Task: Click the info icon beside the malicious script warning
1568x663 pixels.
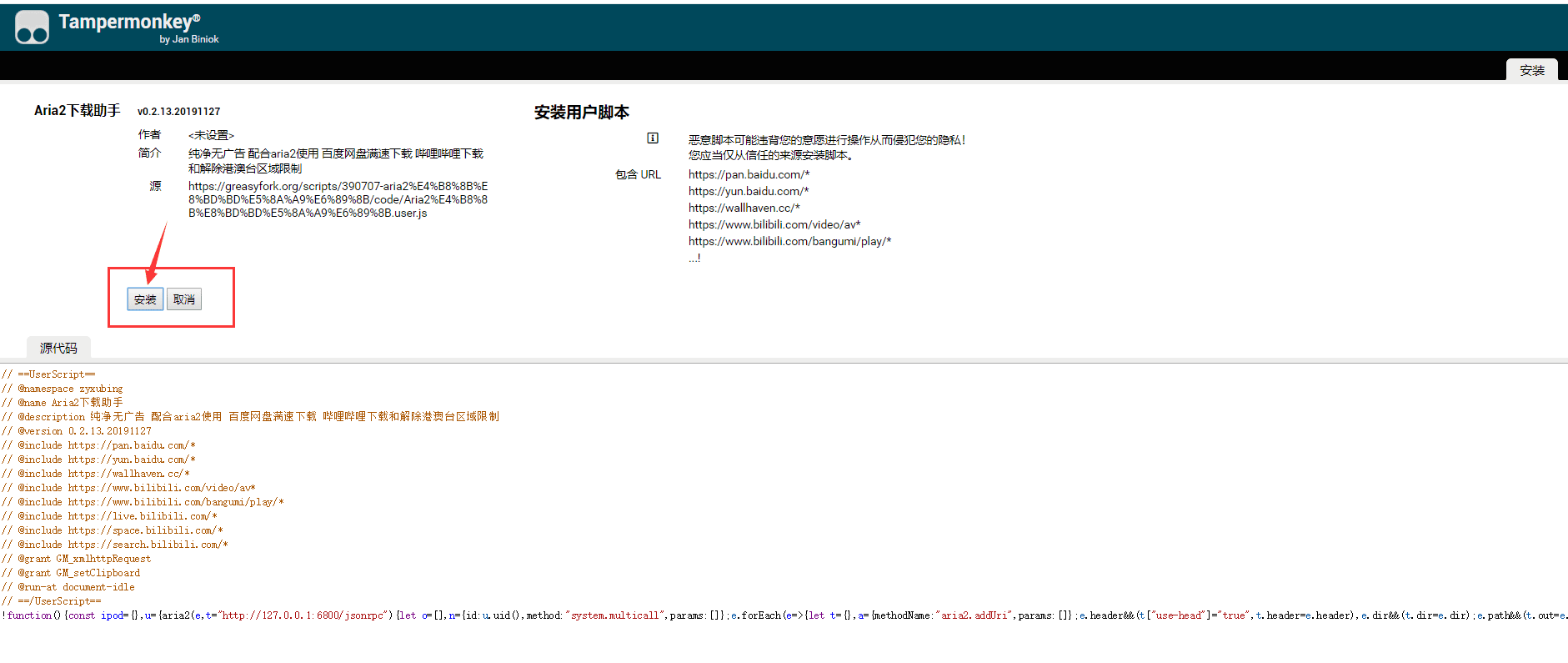Action: pos(653,138)
